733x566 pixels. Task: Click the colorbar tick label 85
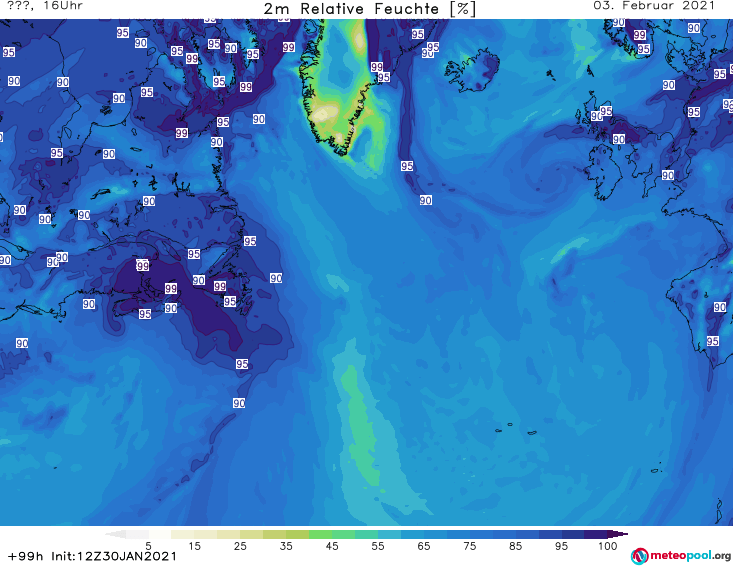pyautogui.click(x=516, y=546)
